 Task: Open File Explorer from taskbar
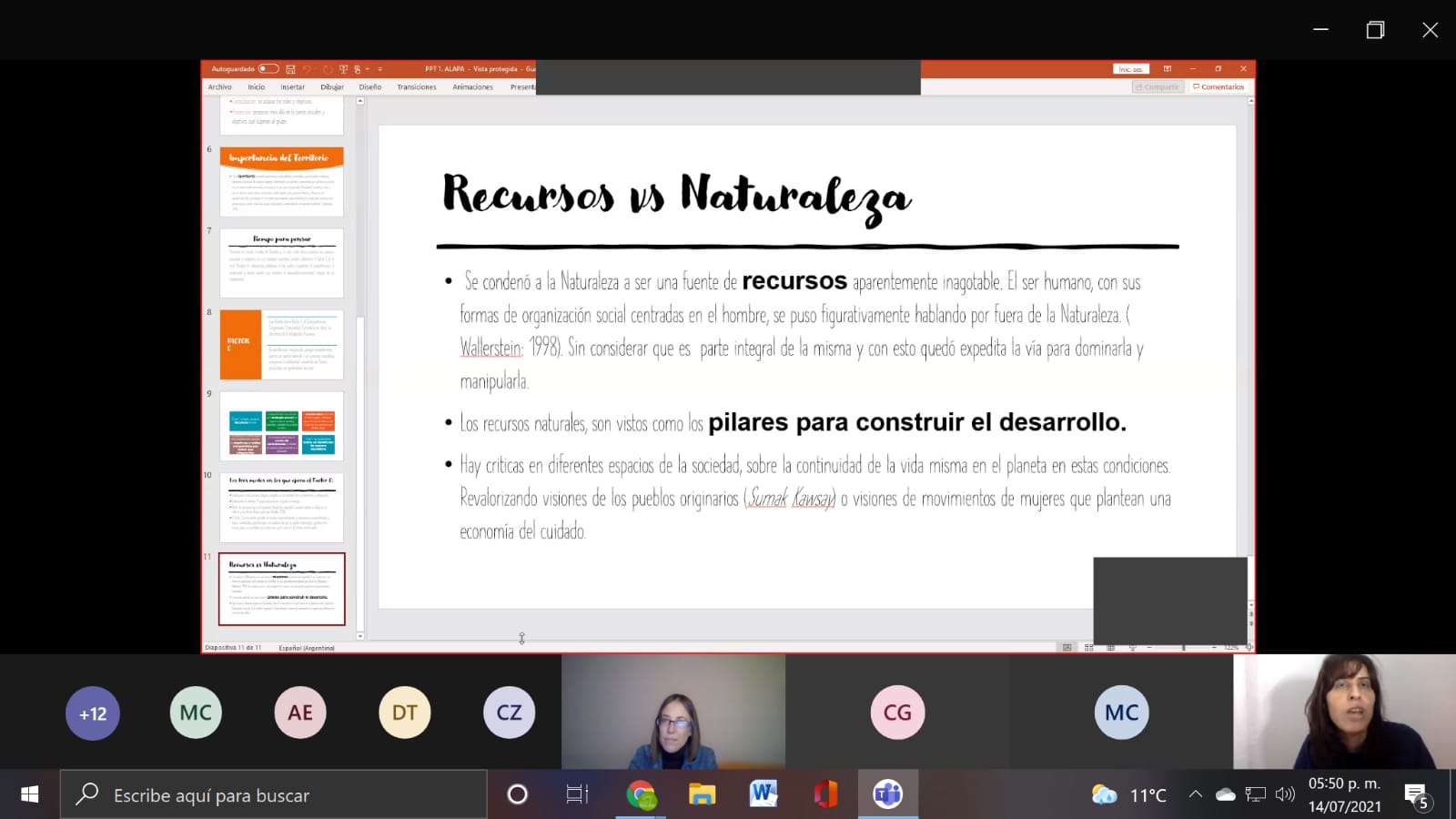pos(702,794)
